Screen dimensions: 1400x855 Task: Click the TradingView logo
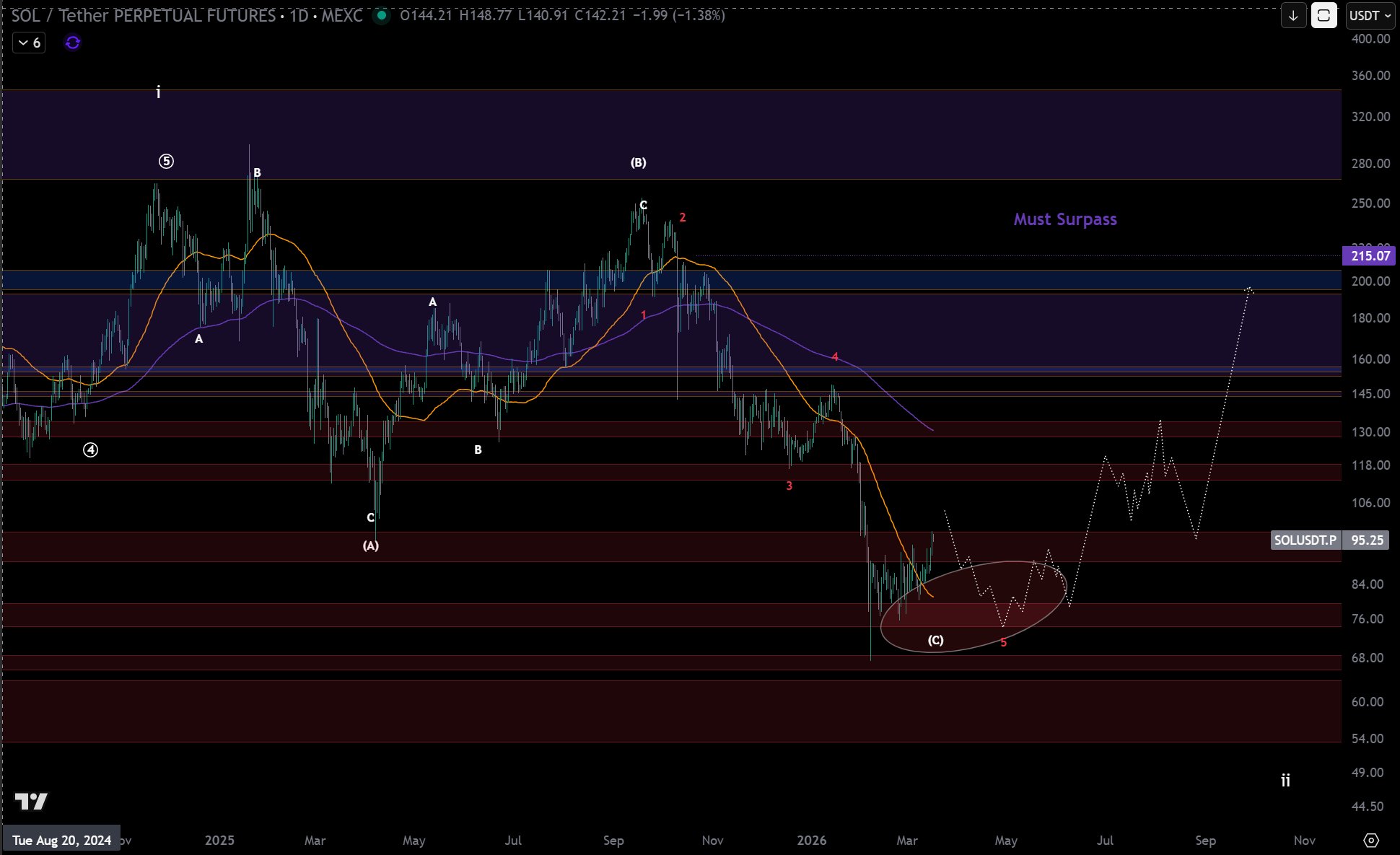click(31, 801)
